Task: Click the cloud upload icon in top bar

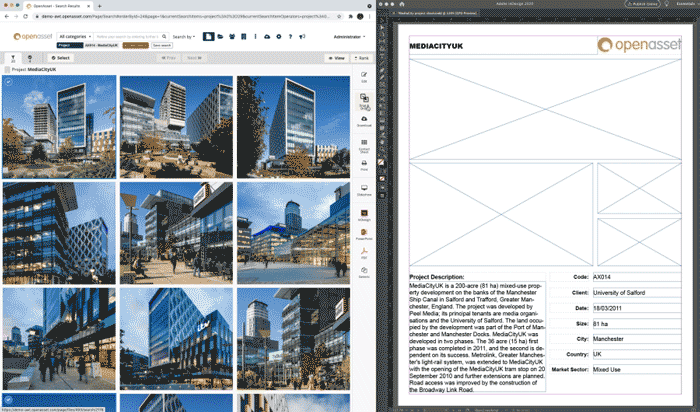Action: pyautogui.click(x=267, y=37)
